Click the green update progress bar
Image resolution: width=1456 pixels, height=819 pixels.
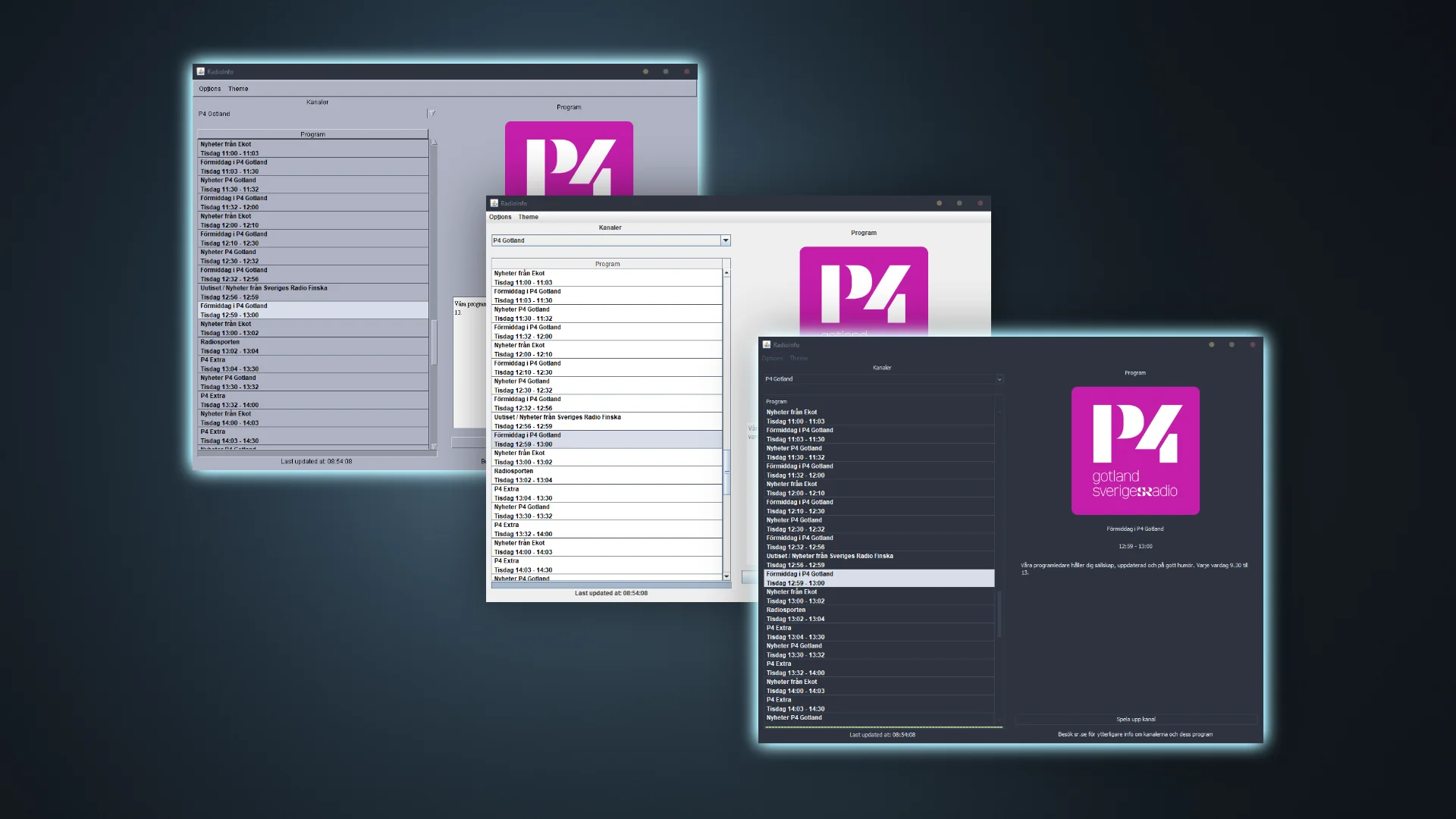coord(883,726)
